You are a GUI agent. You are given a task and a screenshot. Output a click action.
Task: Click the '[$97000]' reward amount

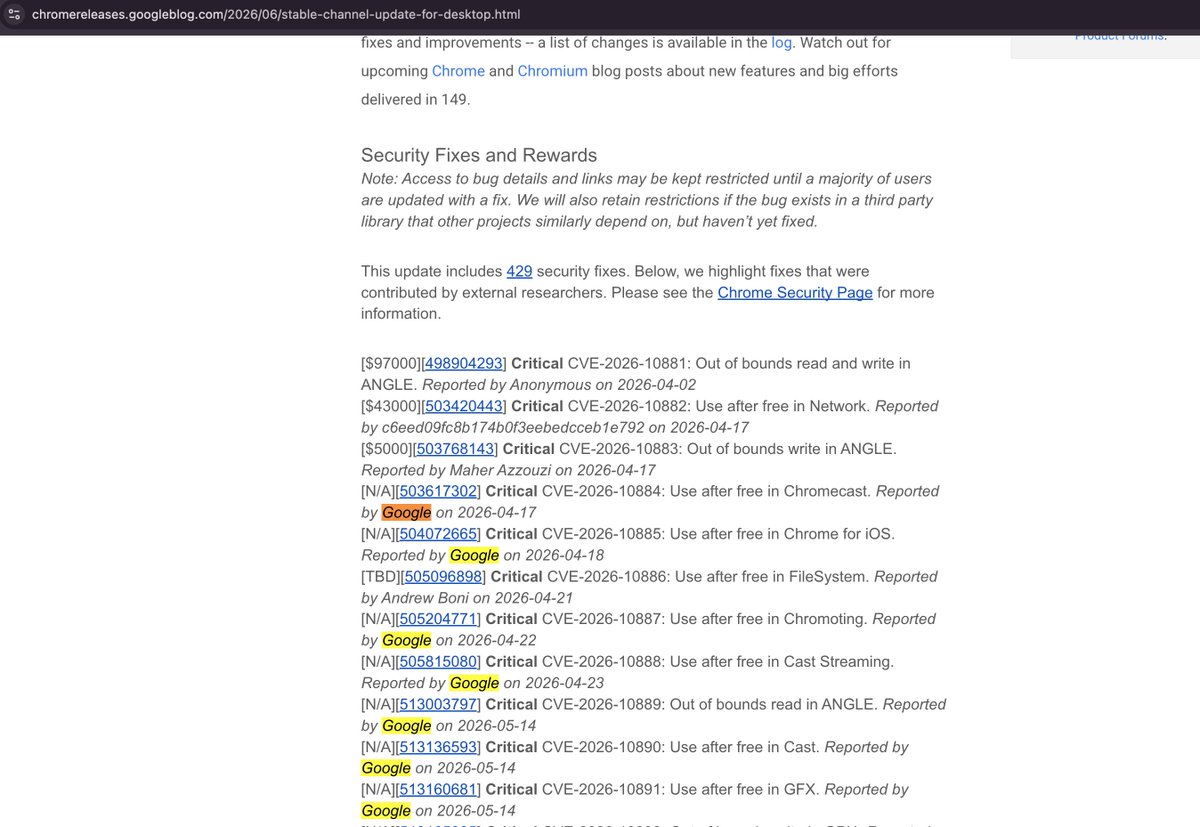[391, 364]
